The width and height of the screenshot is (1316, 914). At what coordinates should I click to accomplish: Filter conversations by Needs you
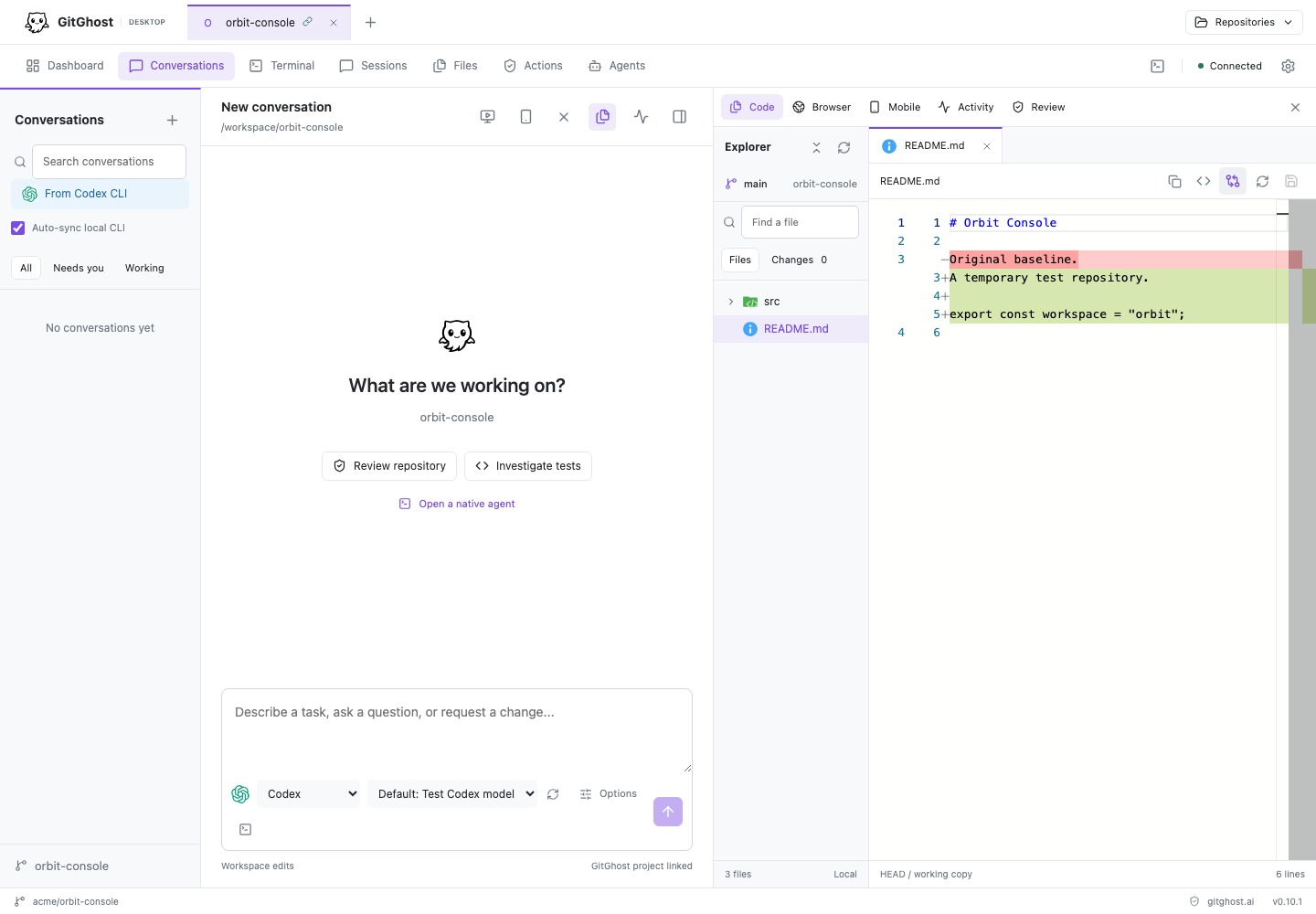click(x=79, y=268)
